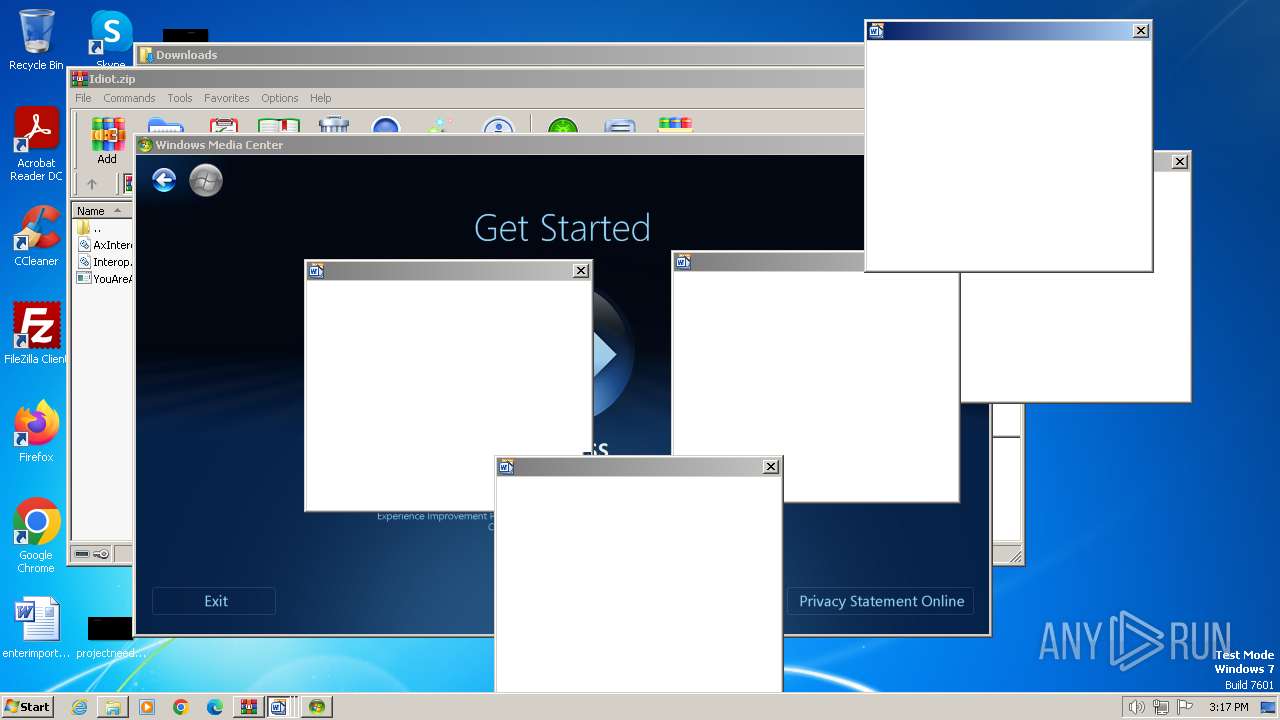
Task: Select the '..' parent folder row in WinRAR
Action: pyautogui.click(x=103, y=228)
